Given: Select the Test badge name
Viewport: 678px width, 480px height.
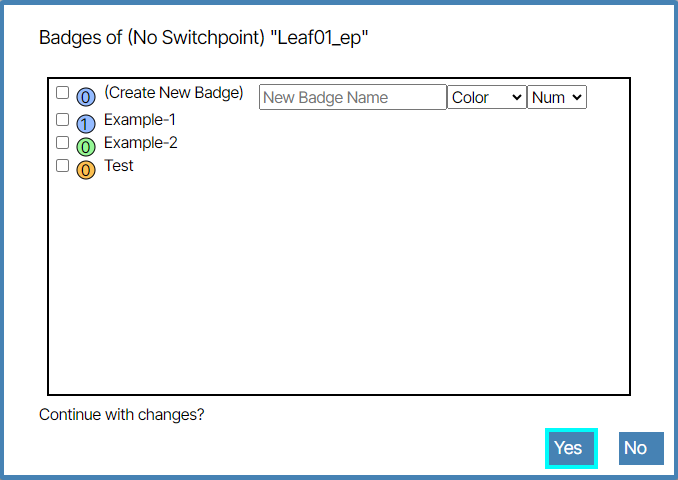Looking at the screenshot, I should coord(119,166).
